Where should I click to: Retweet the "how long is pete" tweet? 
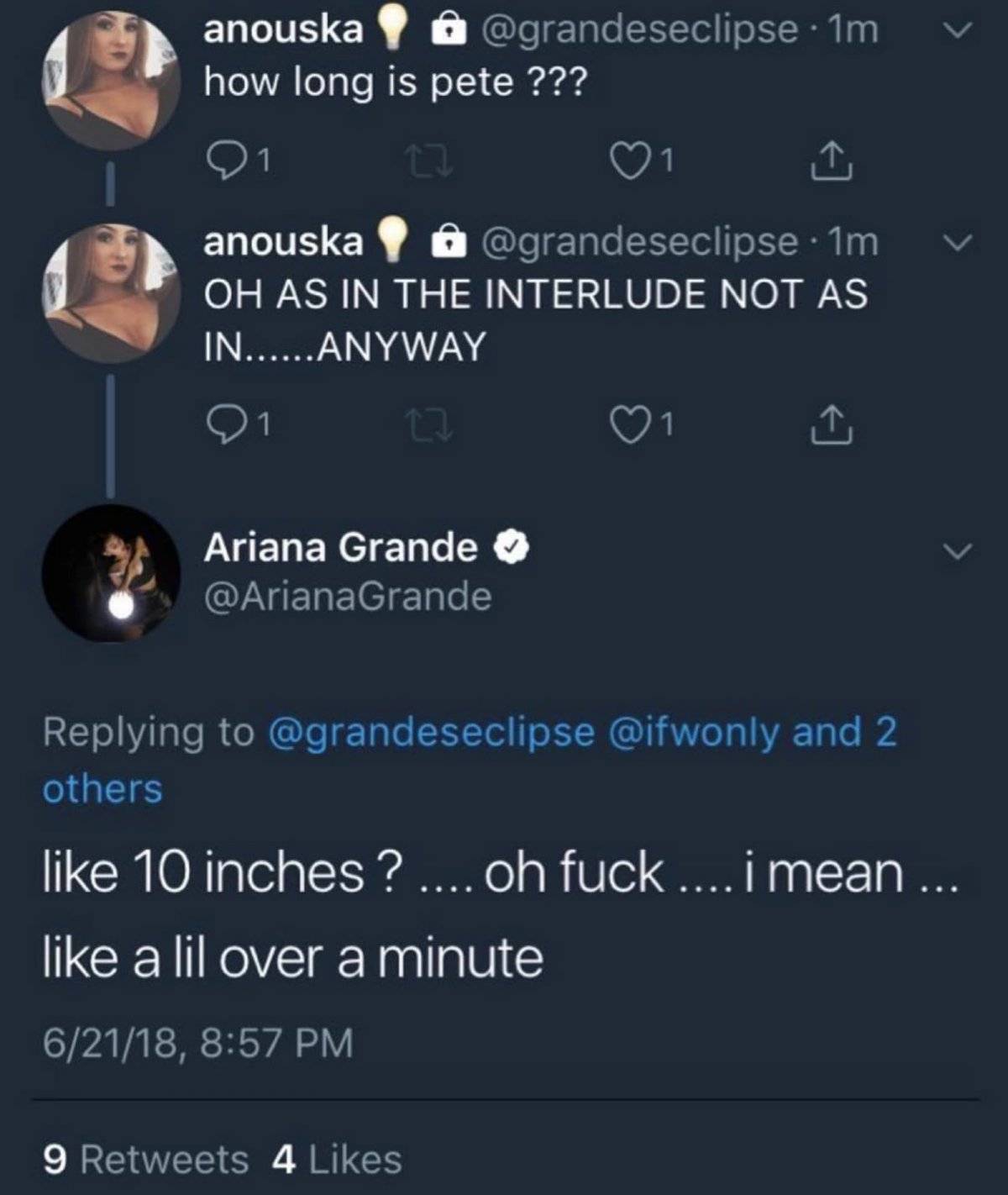pos(428,160)
